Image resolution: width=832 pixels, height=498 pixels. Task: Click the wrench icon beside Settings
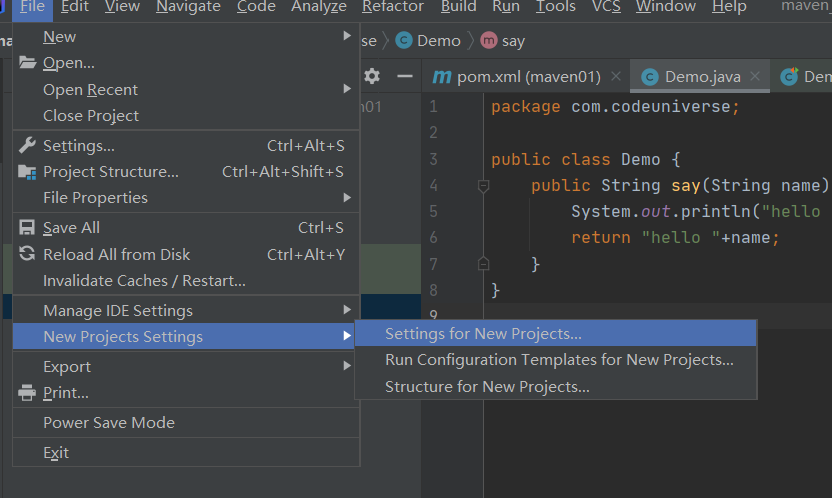[x=27, y=146]
